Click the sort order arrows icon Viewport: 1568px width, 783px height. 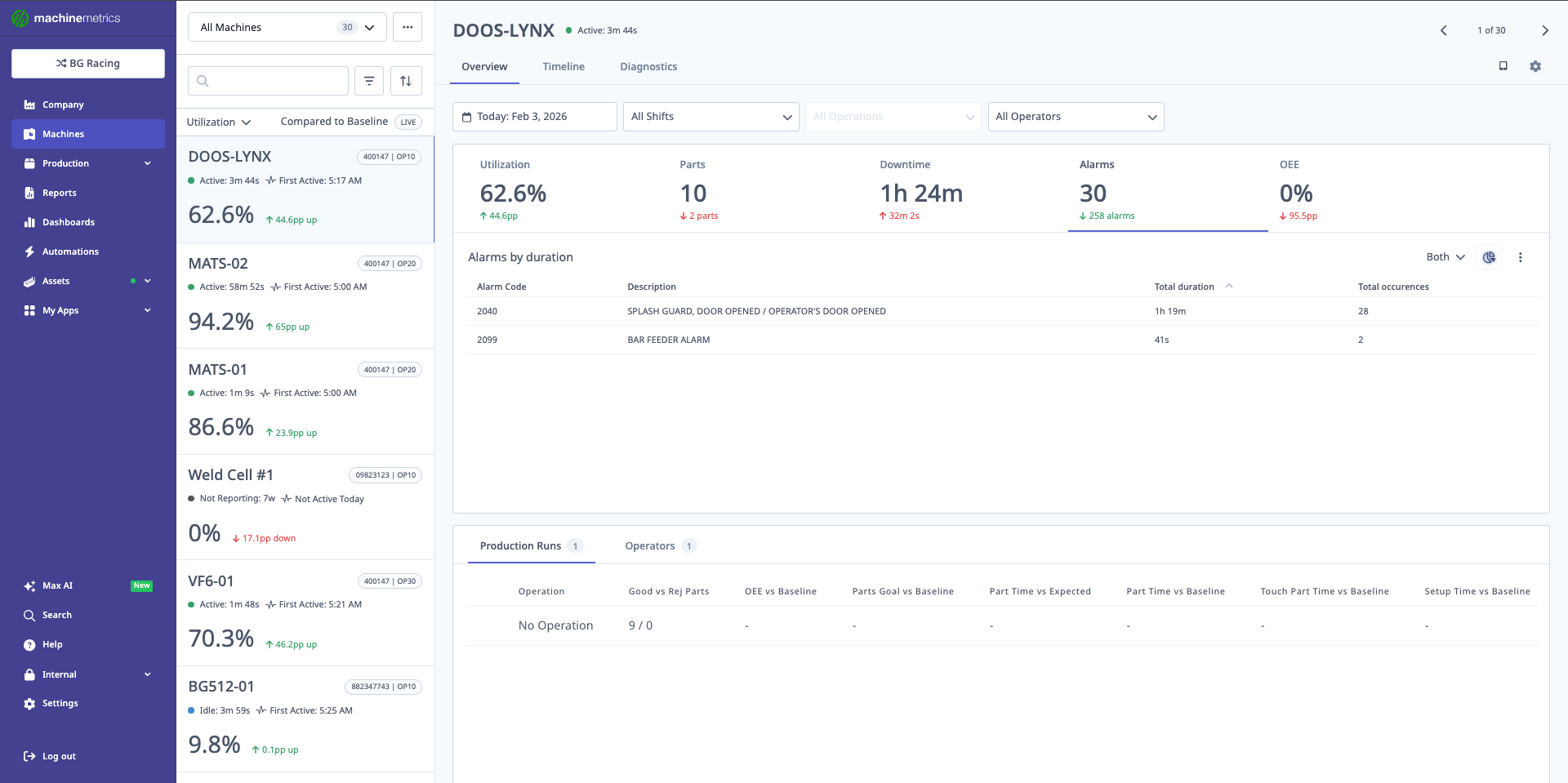pos(406,81)
